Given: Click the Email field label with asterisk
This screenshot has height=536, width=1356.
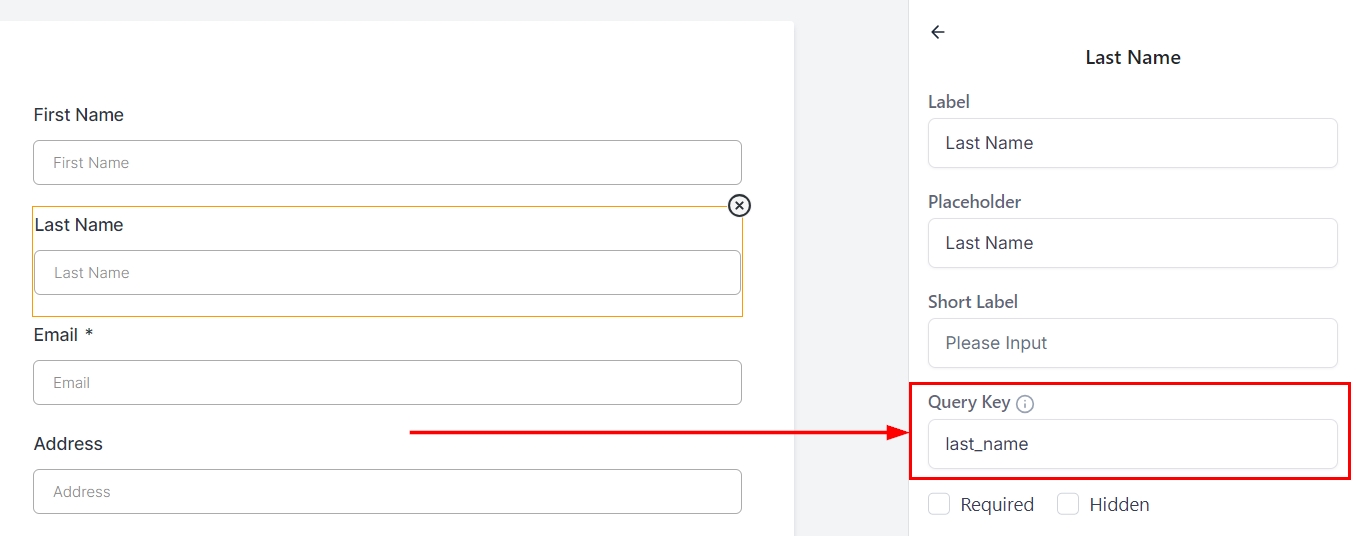Looking at the screenshot, I should point(63,335).
